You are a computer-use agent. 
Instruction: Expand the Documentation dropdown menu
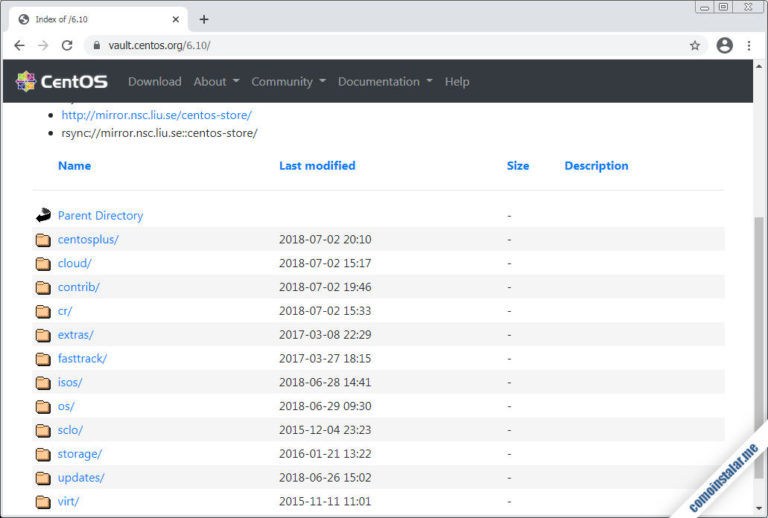(x=385, y=81)
